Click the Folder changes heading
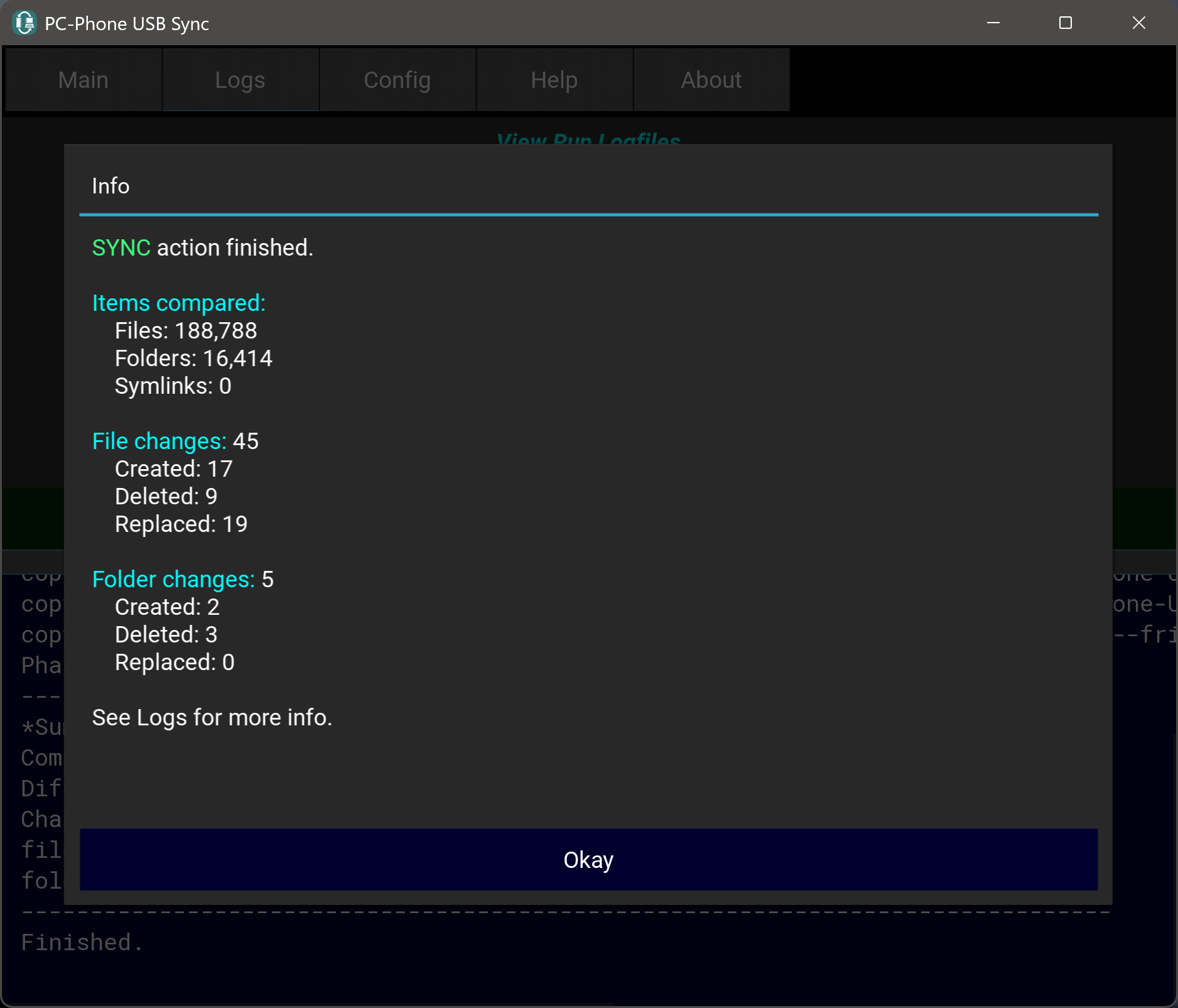This screenshot has width=1178, height=1008. [x=173, y=580]
